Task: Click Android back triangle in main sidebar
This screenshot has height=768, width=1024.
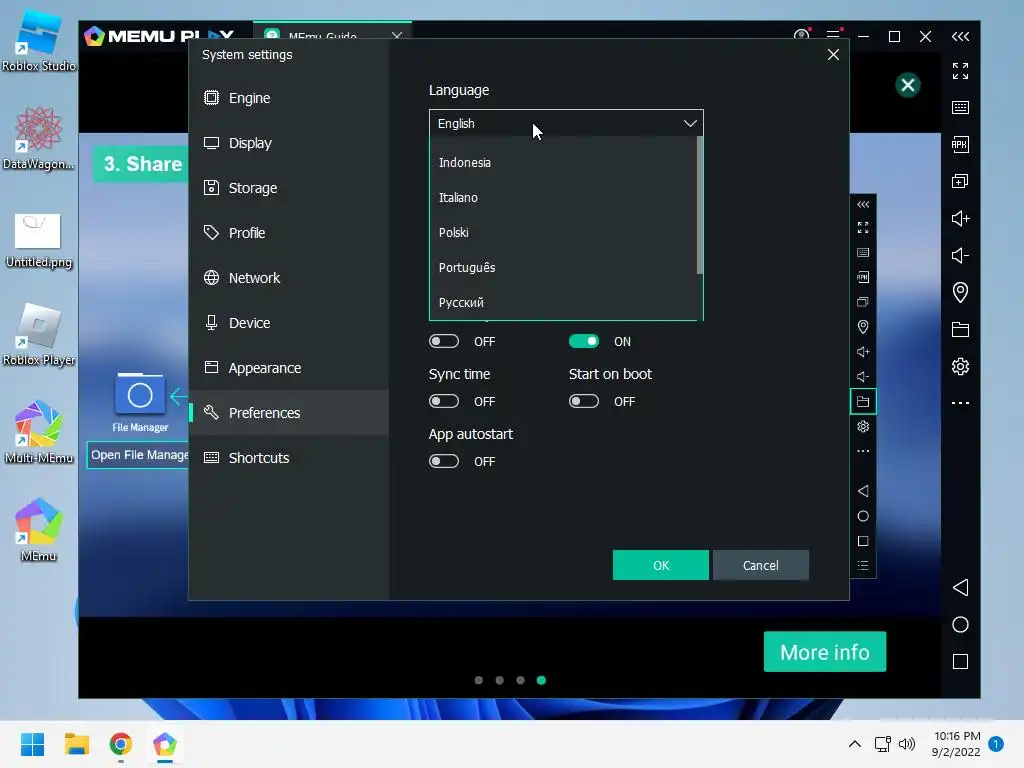Action: pyautogui.click(x=960, y=587)
